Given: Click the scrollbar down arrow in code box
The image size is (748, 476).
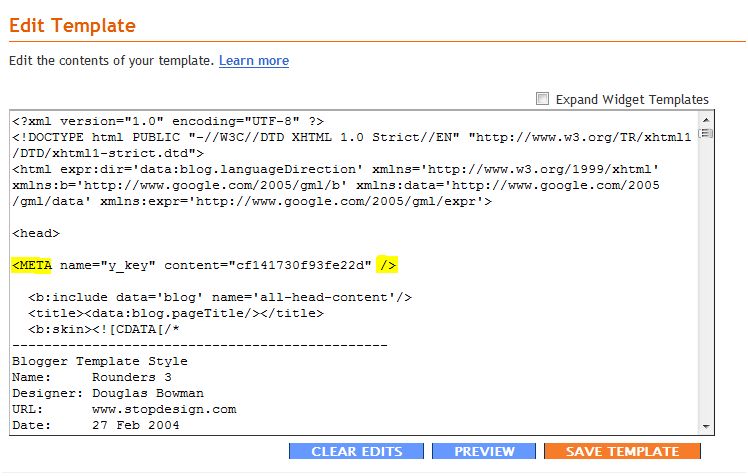Looking at the screenshot, I should pyautogui.click(x=706, y=426).
